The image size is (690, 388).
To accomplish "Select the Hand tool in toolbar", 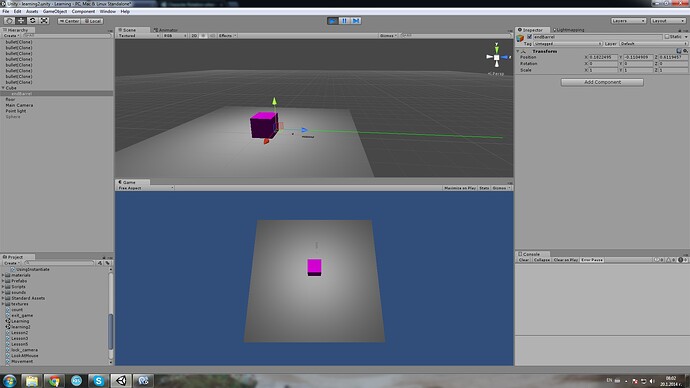I will coord(9,21).
